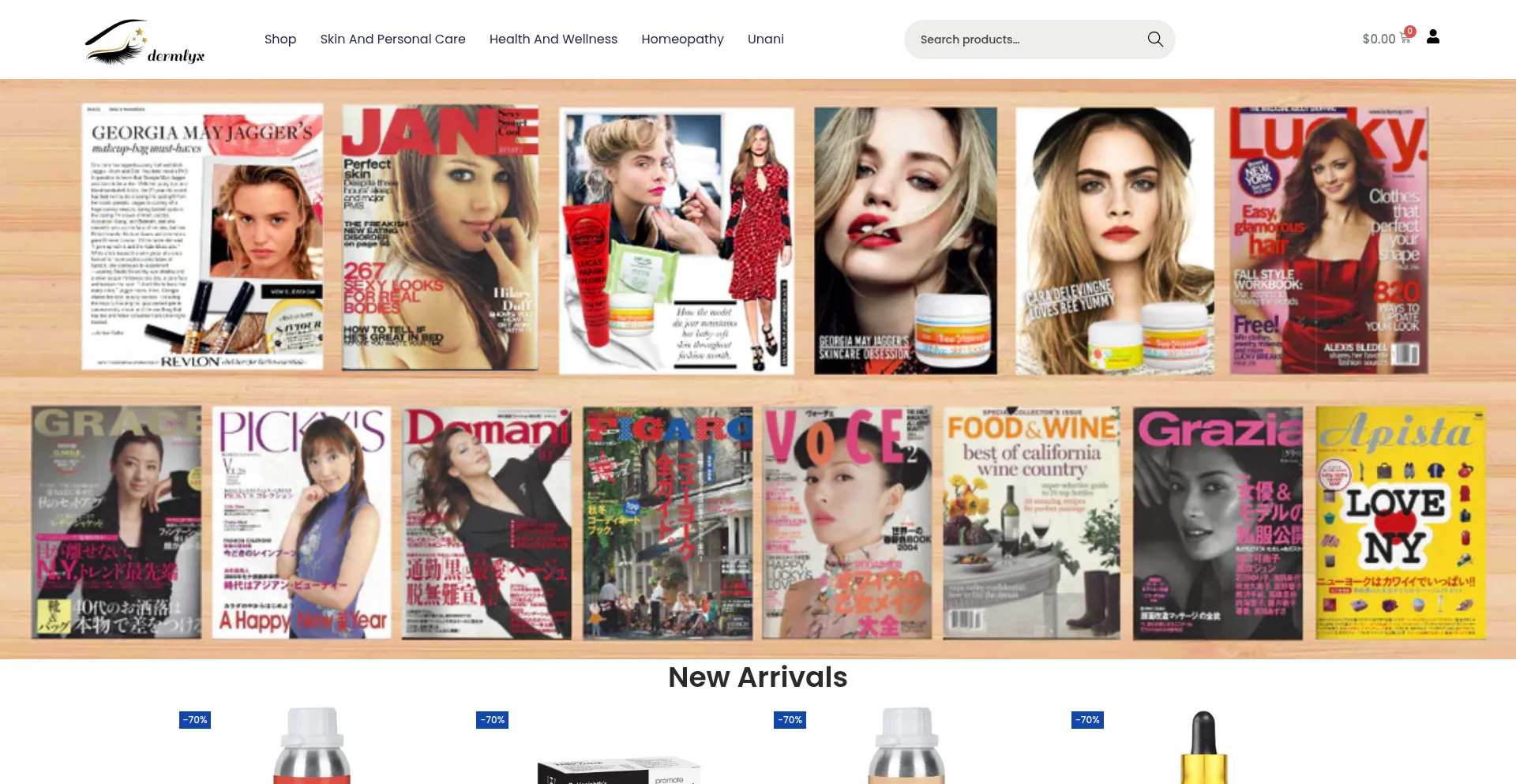Click the $0.00 cart total

point(1379,39)
